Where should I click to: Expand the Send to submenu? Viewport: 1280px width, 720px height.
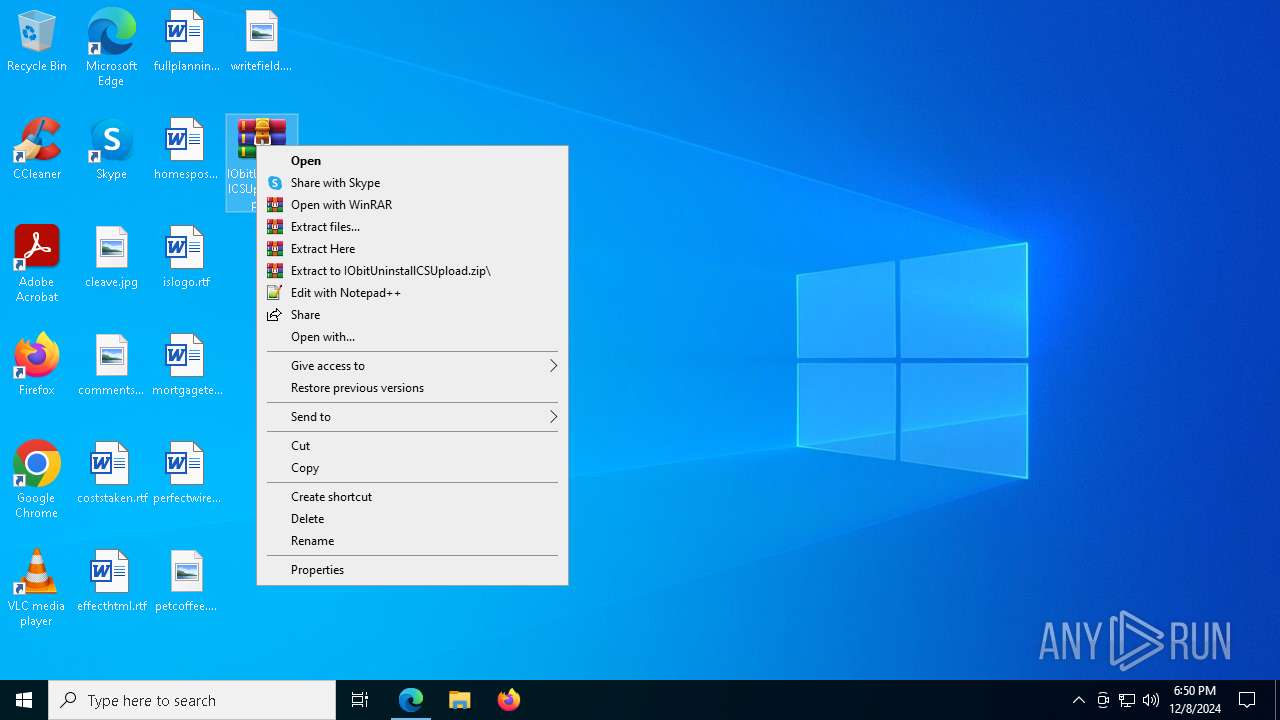click(x=412, y=417)
